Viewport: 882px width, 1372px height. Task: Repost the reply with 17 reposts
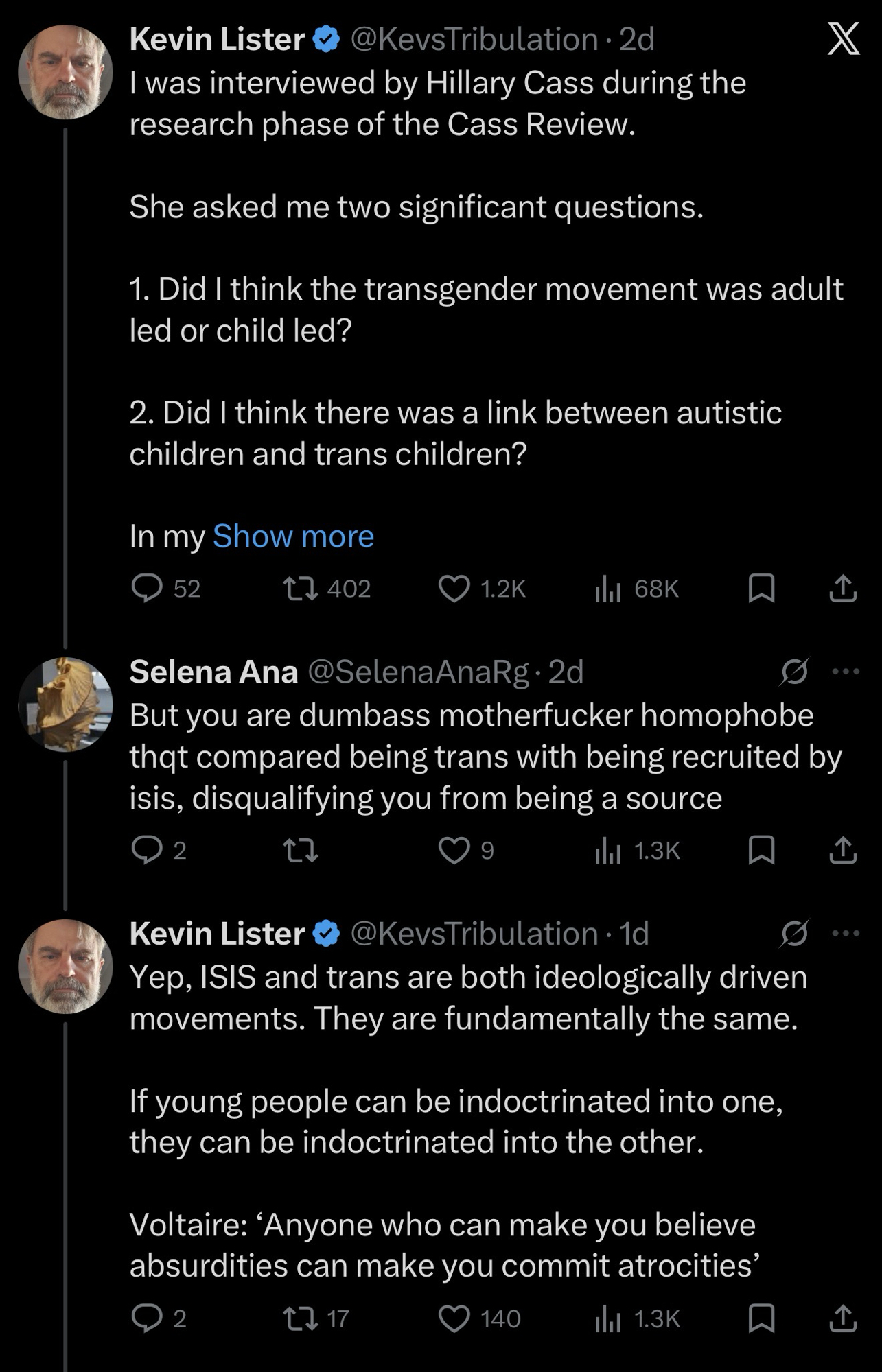pos(300,1318)
